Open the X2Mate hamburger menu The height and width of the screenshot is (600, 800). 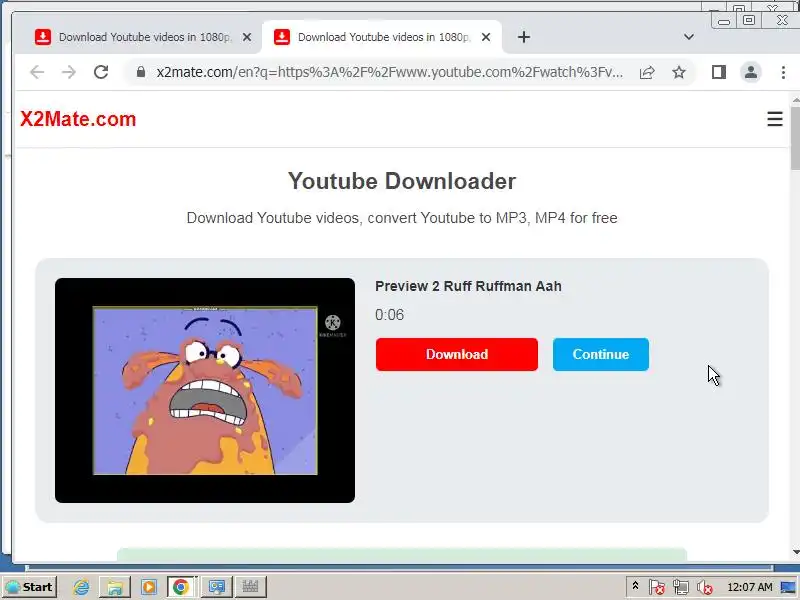point(775,119)
